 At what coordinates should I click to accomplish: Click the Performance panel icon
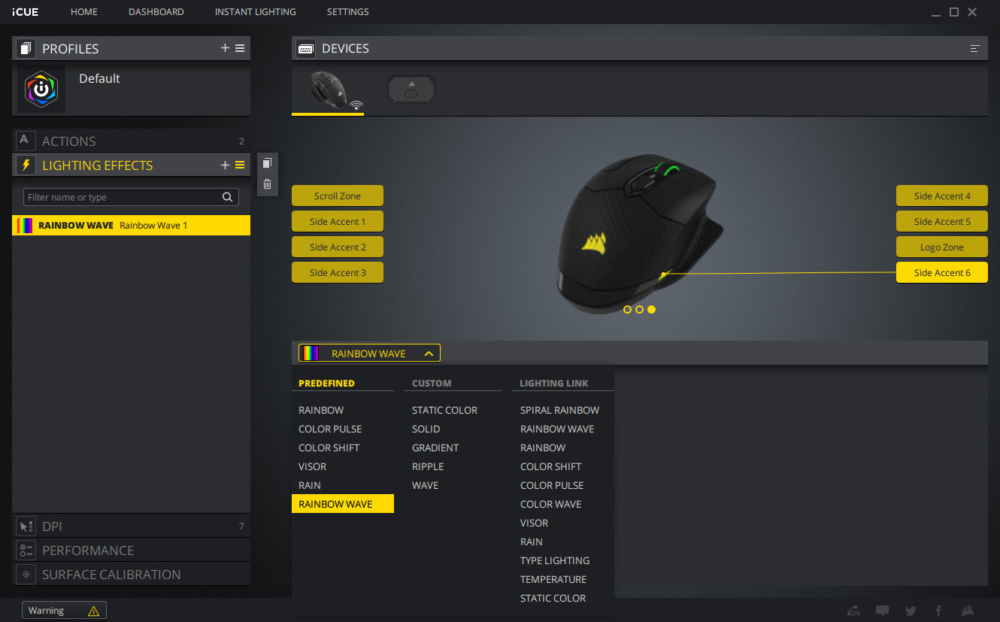26,550
